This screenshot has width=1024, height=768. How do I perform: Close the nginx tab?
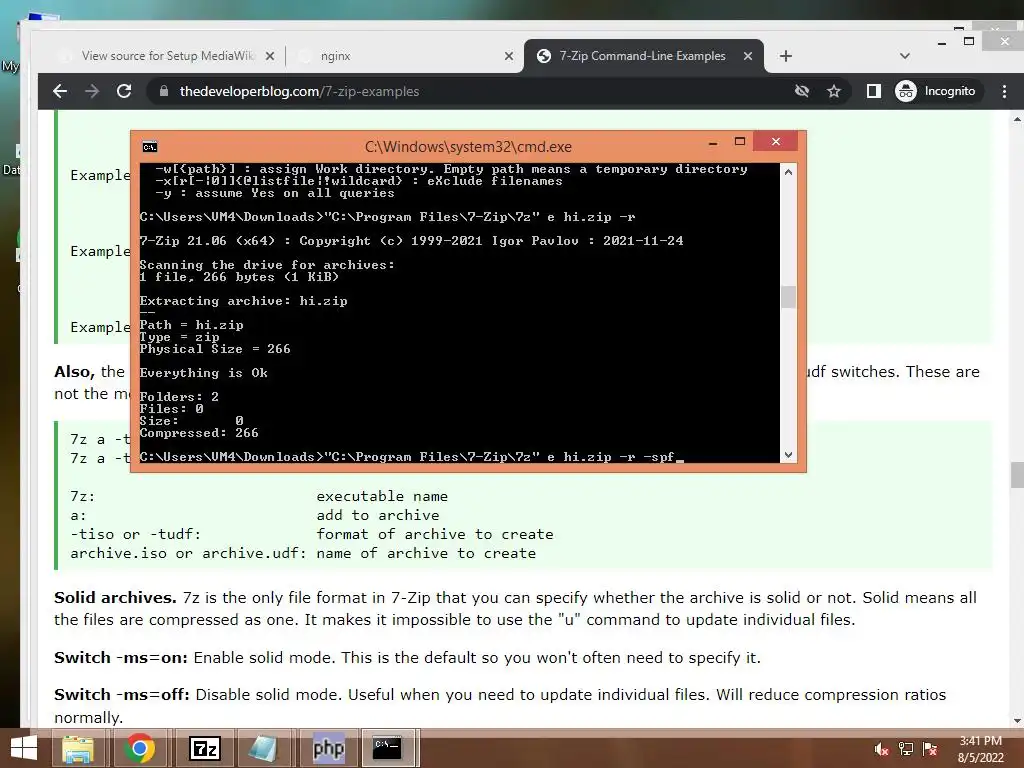point(509,56)
